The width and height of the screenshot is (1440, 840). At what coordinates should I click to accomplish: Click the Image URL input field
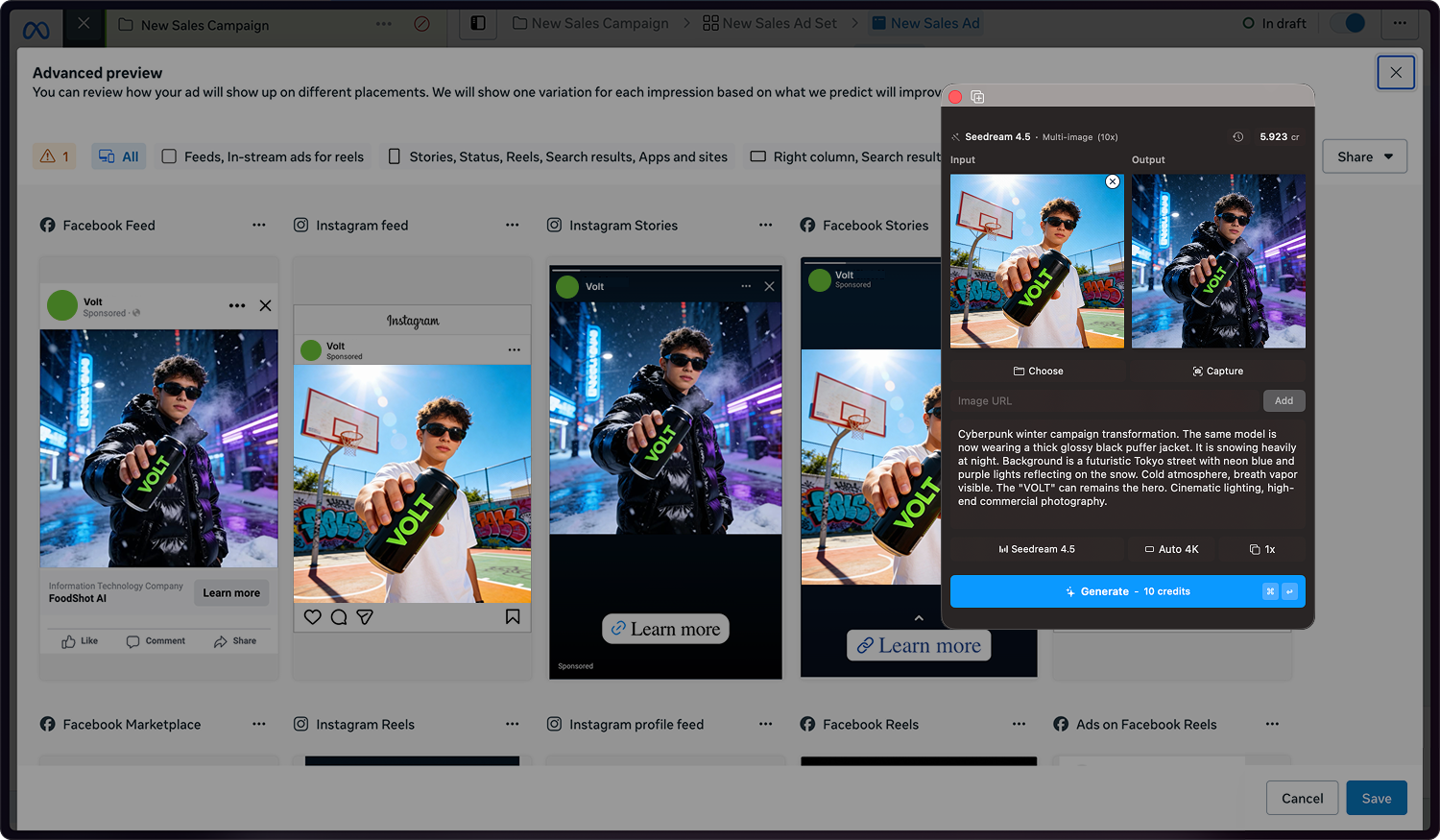[1094, 400]
